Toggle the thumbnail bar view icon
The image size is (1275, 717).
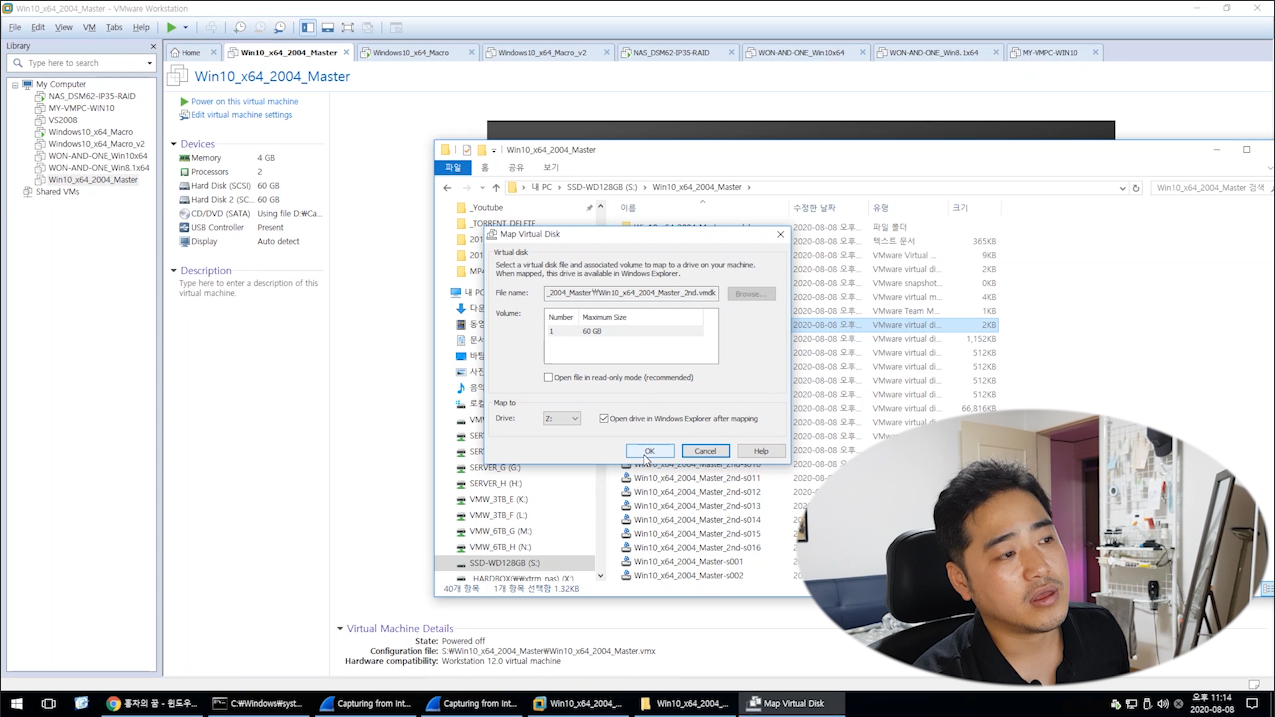click(x=327, y=27)
